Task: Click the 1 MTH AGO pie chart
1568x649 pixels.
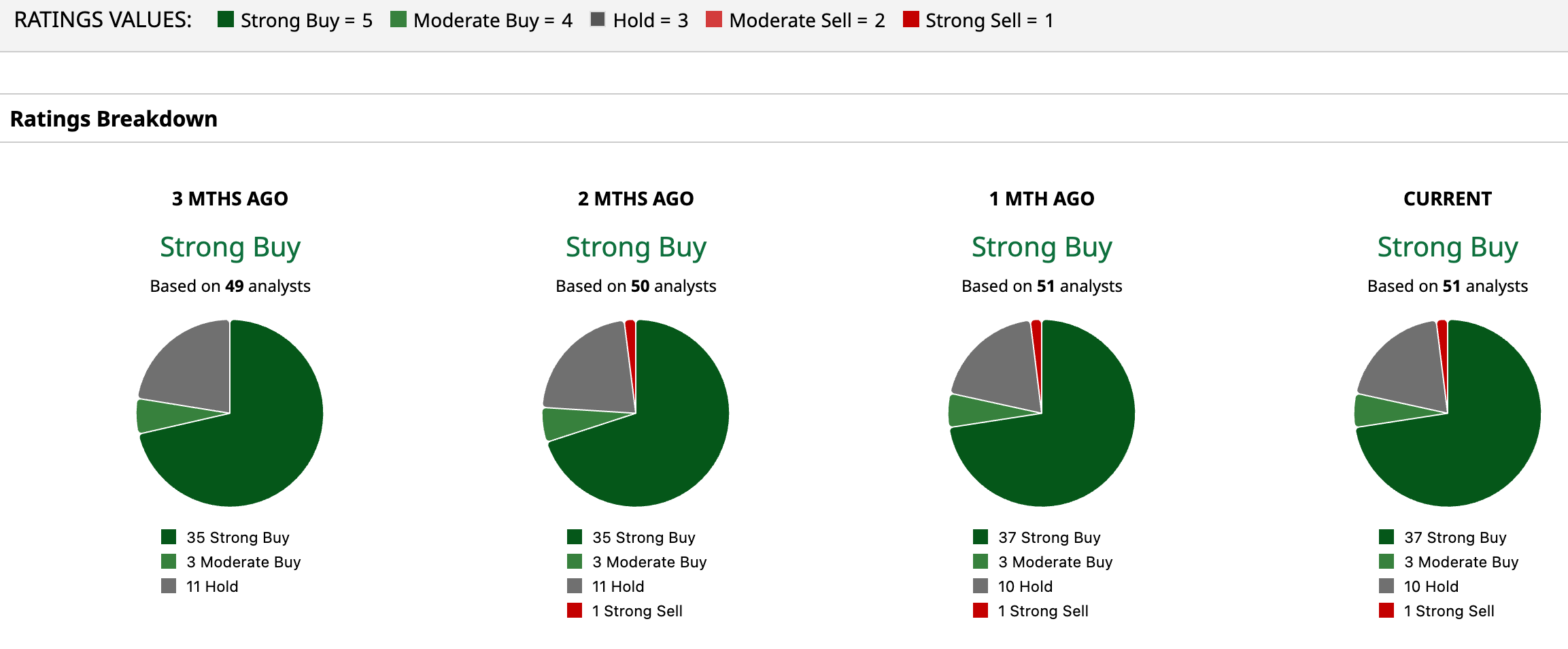Action: 1042,413
